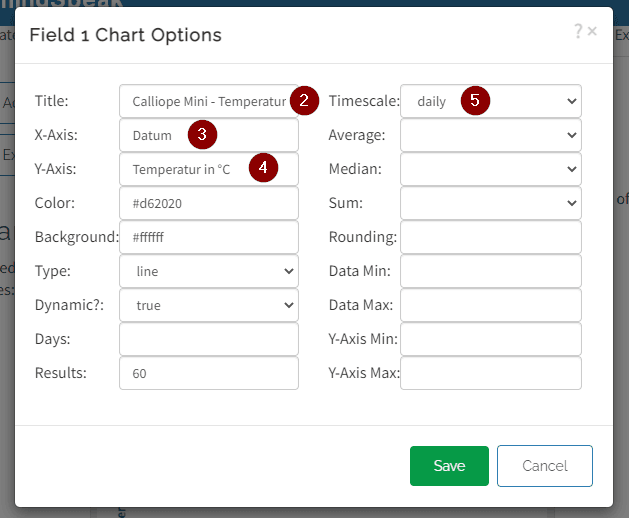Open the Dynamic? dropdown set to true
The height and width of the screenshot is (518, 629).
pos(208,305)
